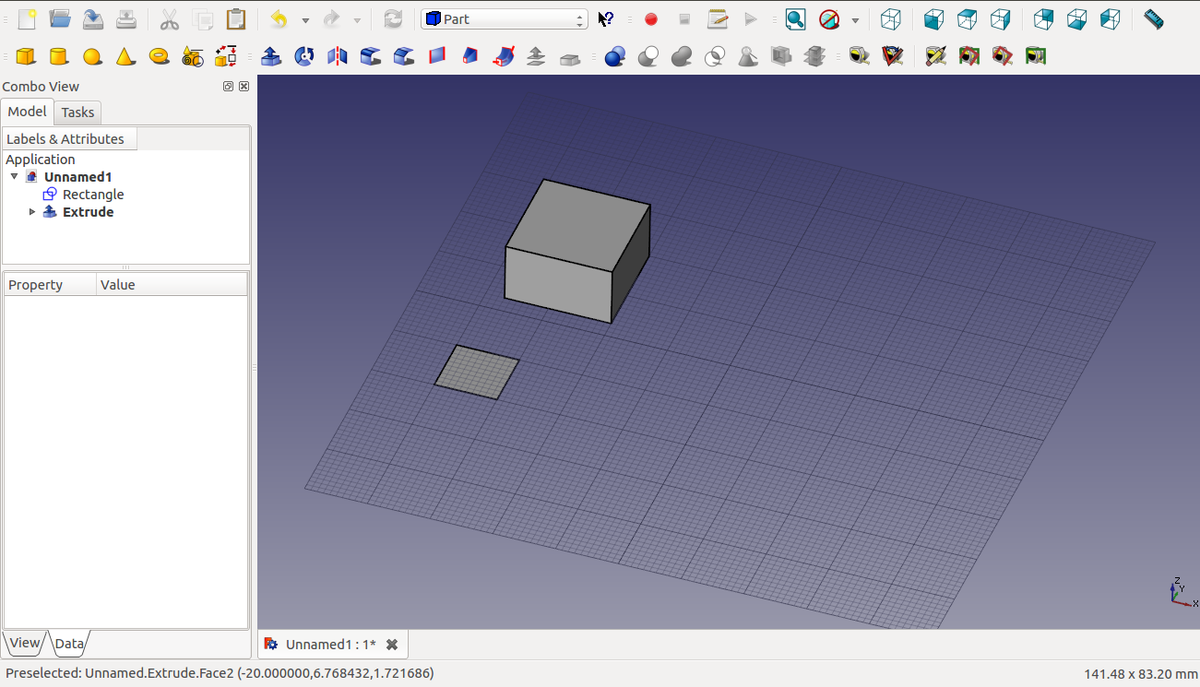Select the Cylinder primitive tool
1200x687 pixels.
pos(59,57)
